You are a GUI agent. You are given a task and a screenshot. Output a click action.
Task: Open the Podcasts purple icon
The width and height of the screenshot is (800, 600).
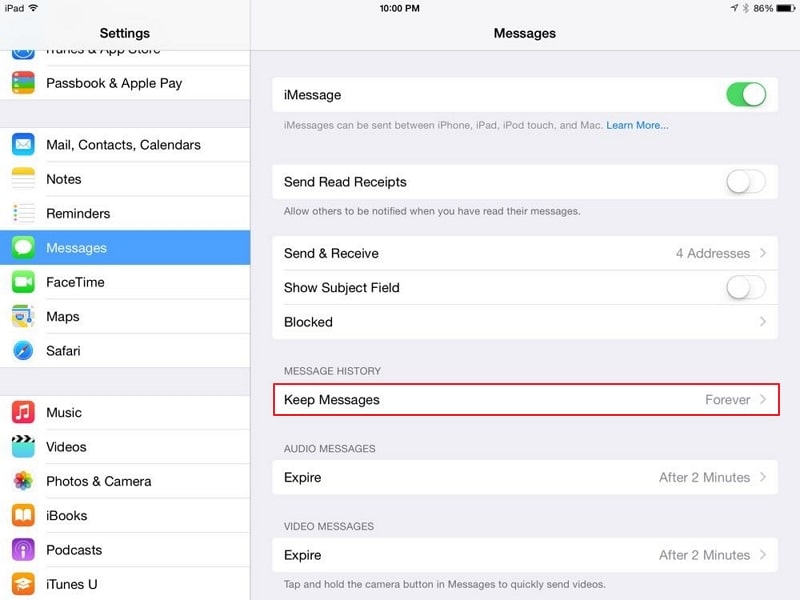23,549
